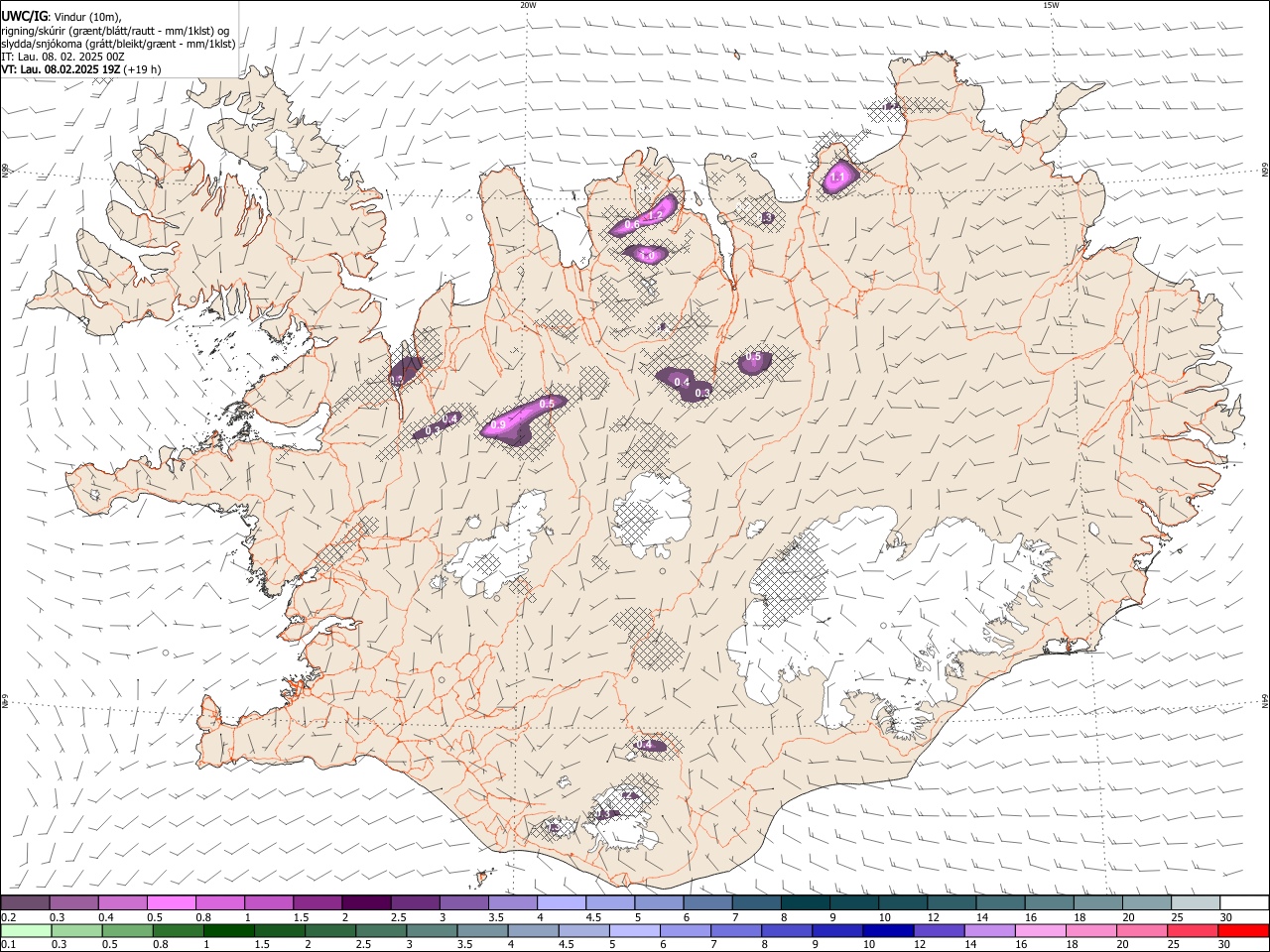Pick the lavender 4–4.5 snow legend swatch
The width and height of the screenshot is (1270, 952).
click(x=563, y=903)
